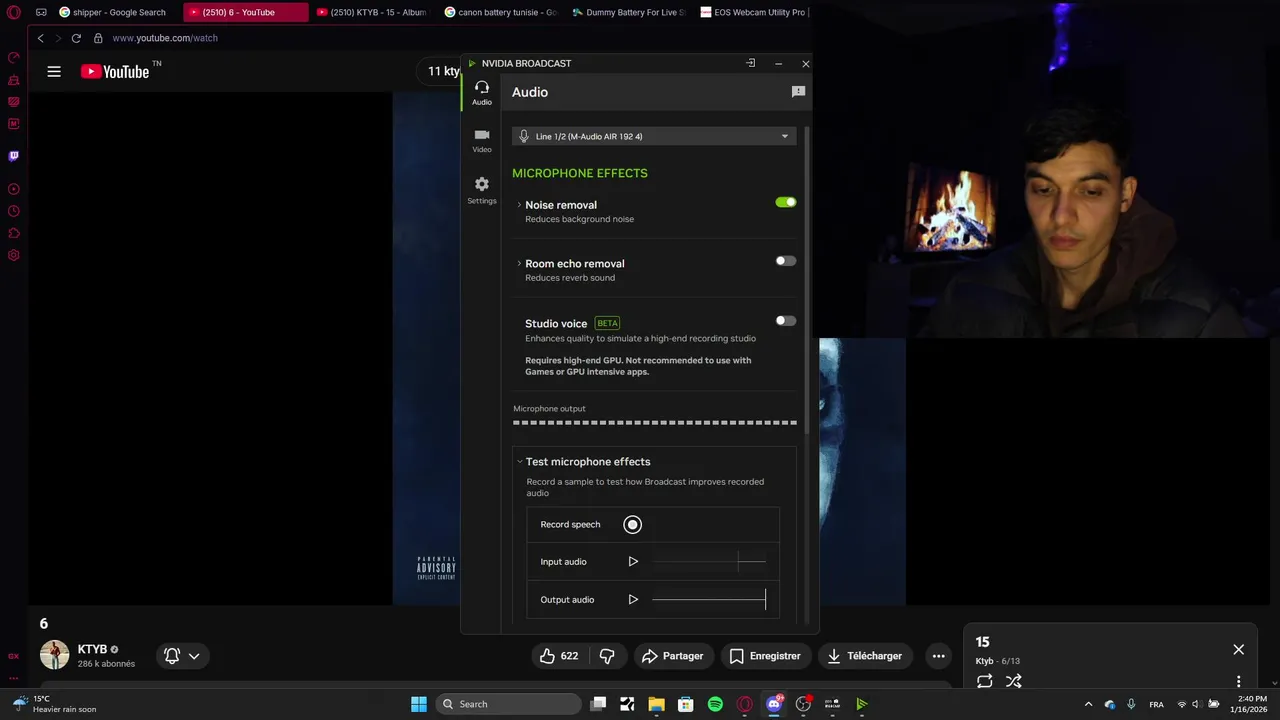Screen dimensions: 1280x720
Task: Start Record speech in Broadcast
Action: tap(632, 524)
